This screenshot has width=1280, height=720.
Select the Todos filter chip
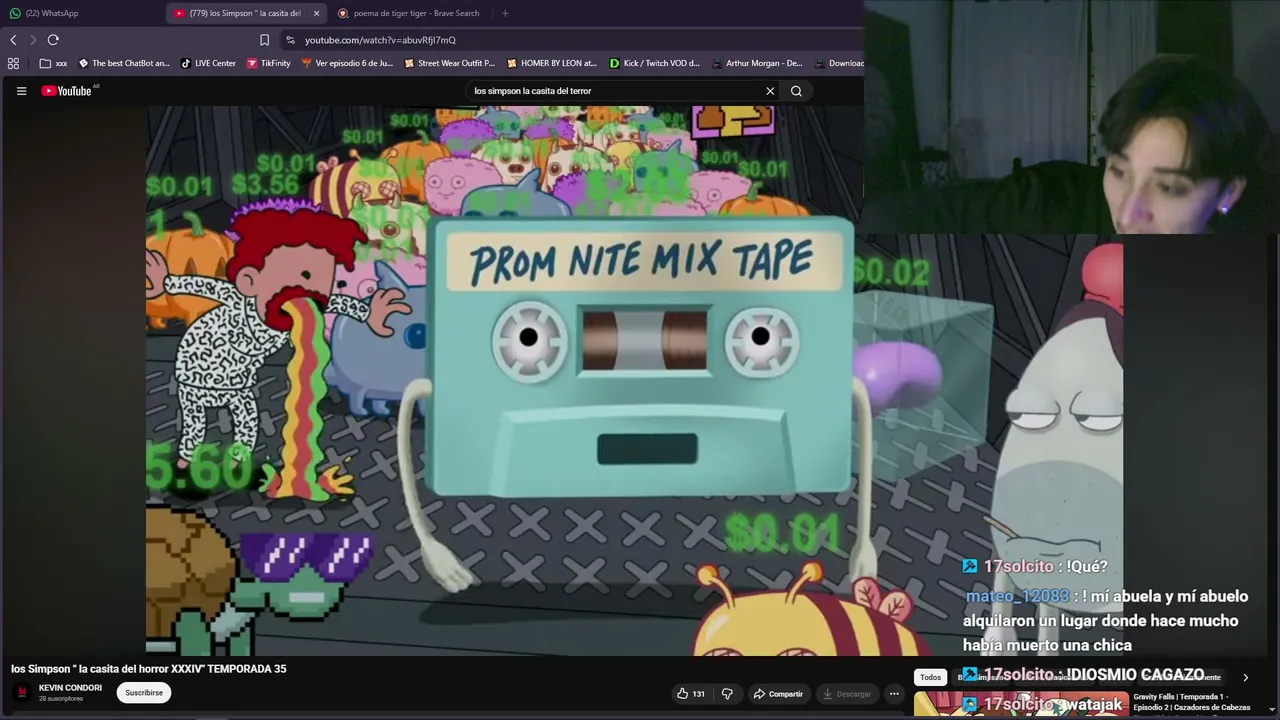coord(930,677)
